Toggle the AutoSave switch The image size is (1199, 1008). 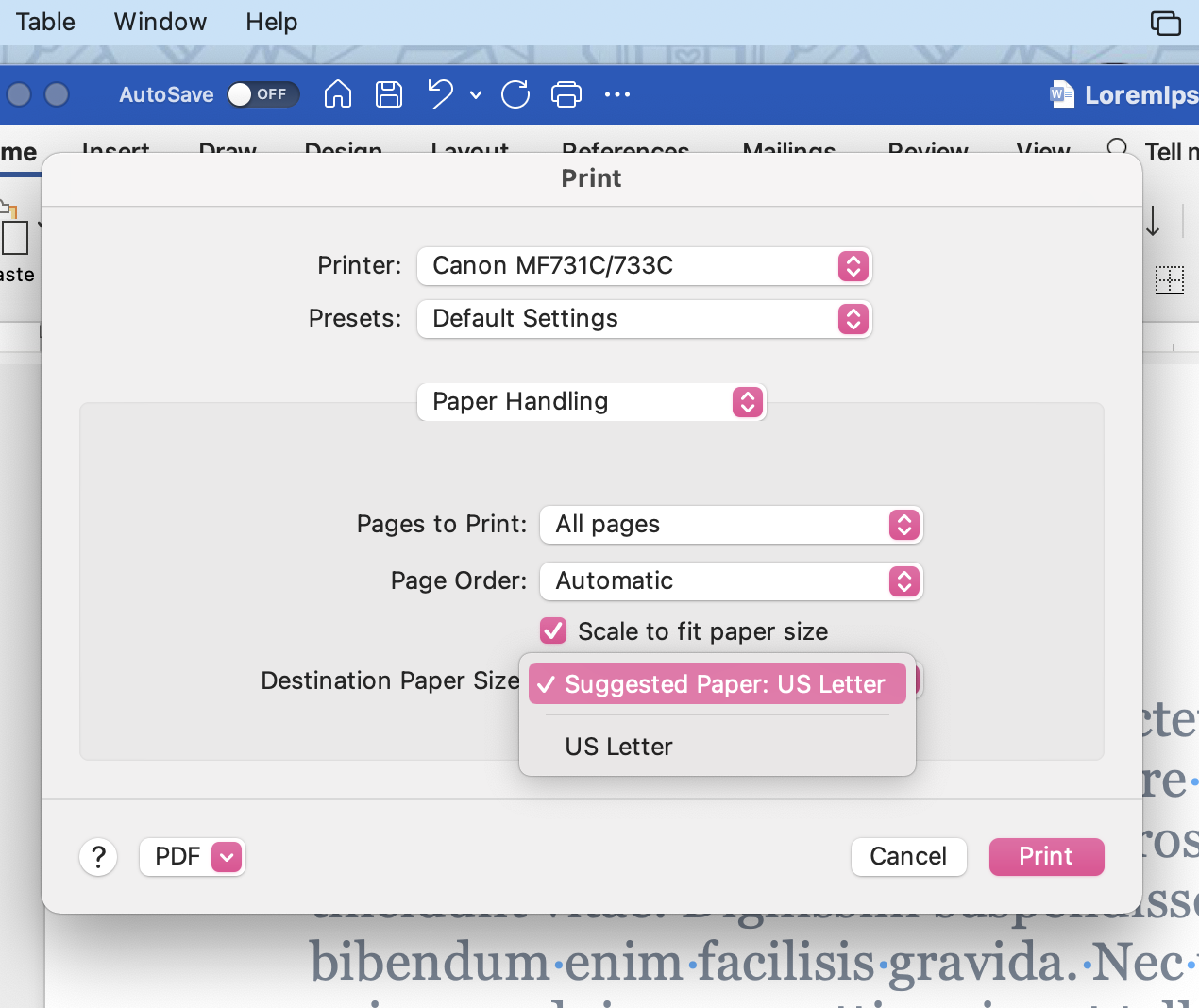tap(262, 94)
